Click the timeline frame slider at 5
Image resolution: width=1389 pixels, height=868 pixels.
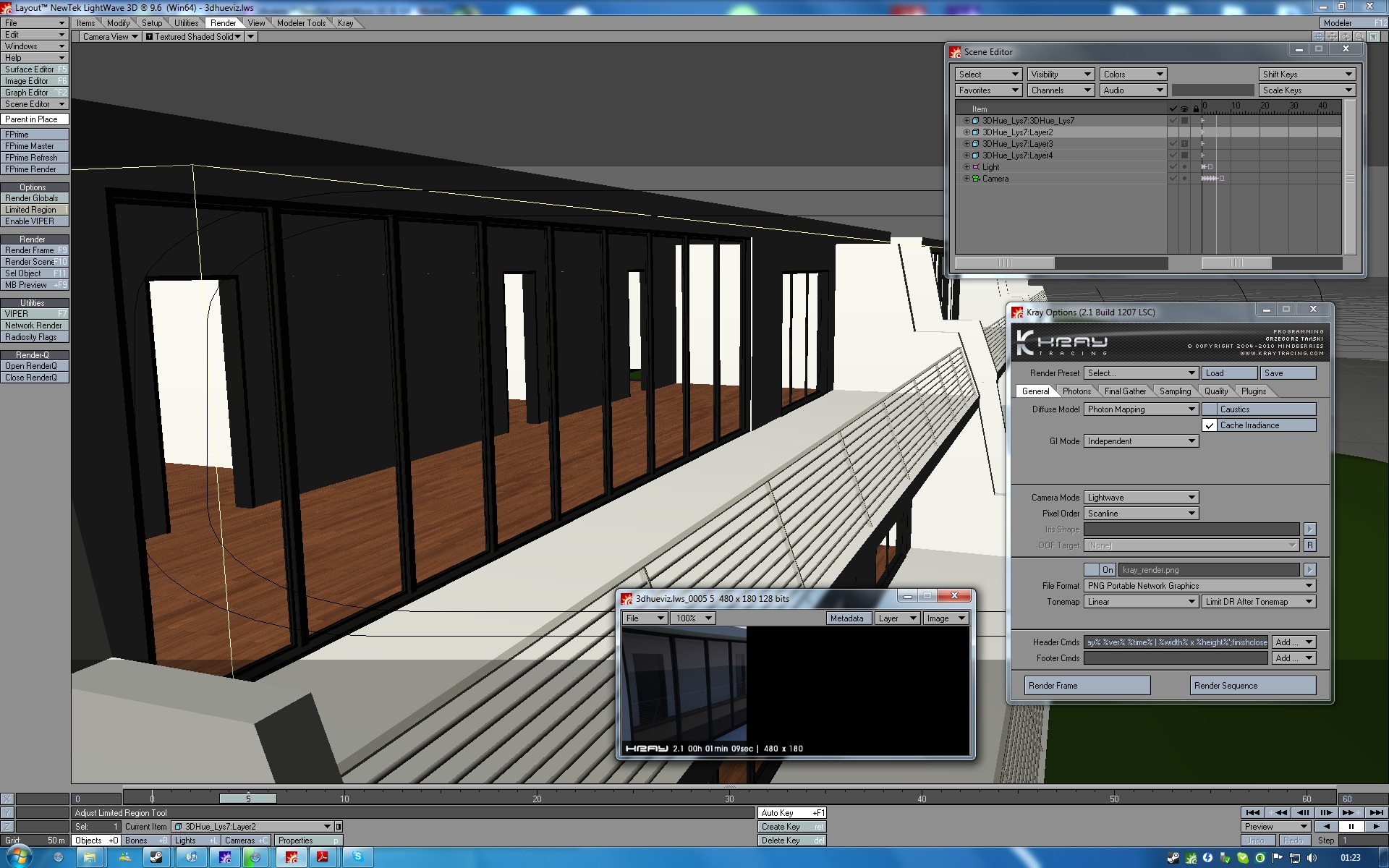(x=248, y=799)
